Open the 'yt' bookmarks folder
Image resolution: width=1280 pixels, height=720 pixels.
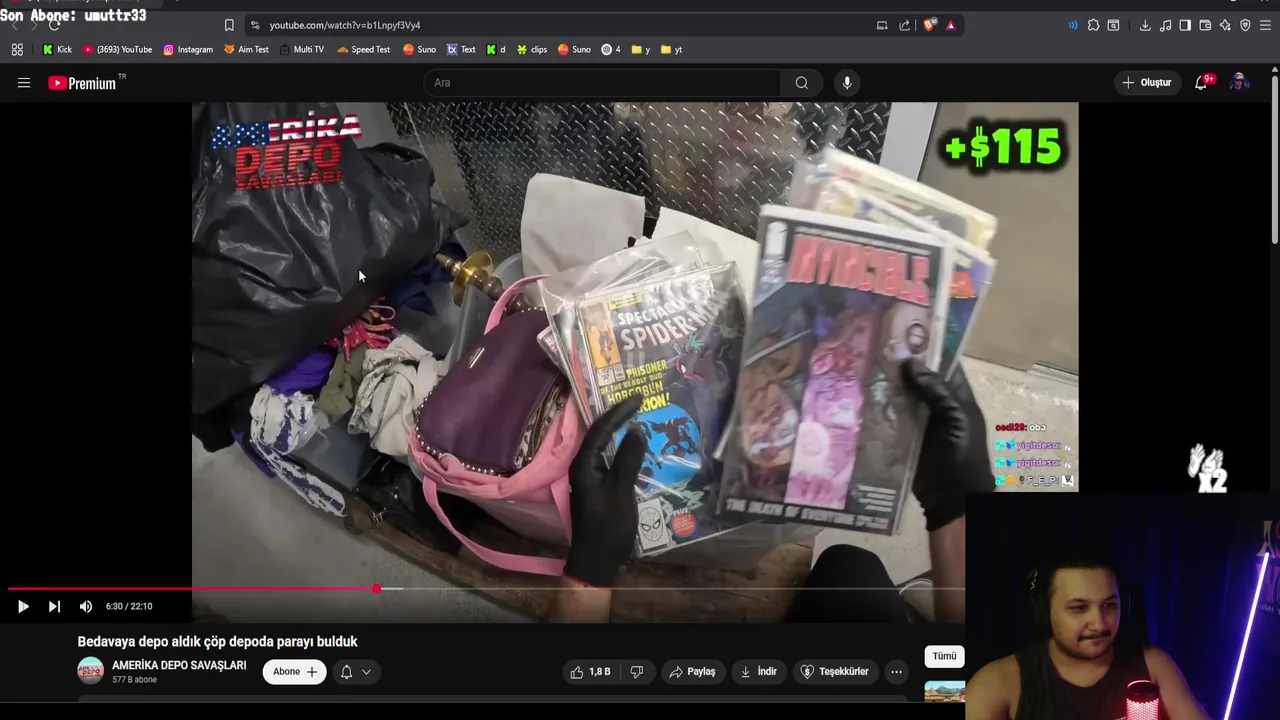671,49
